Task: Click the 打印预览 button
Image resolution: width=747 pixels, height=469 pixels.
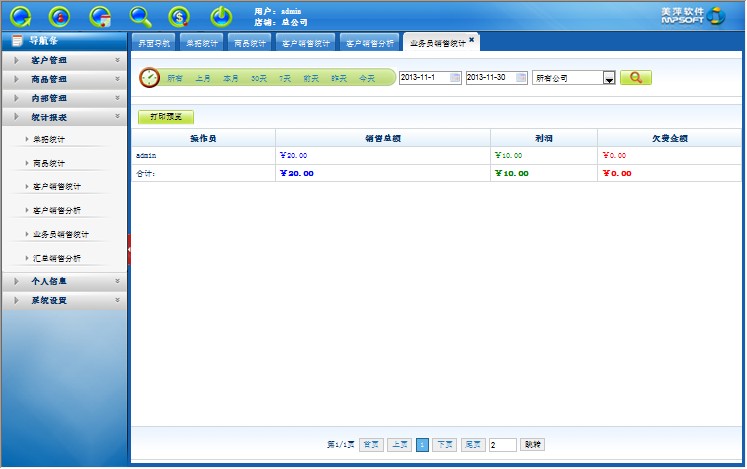Action: tap(165, 117)
